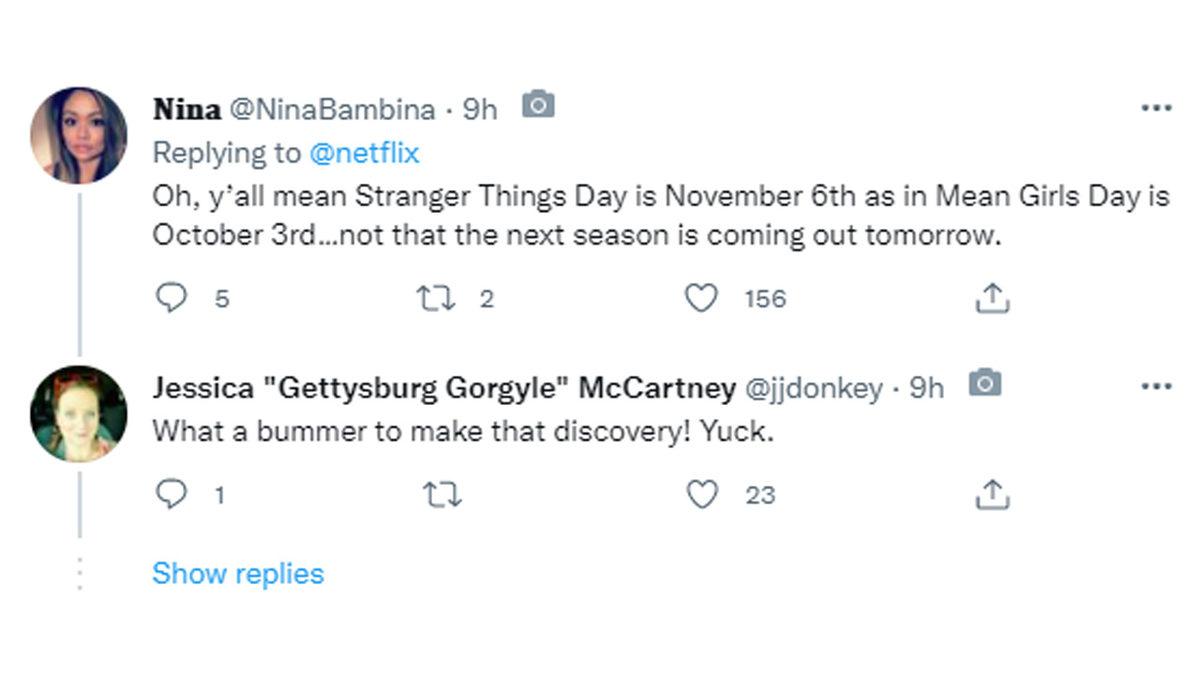Reply to Jessica McCartney's tweet
The width and height of the screenshot is (1200, 675).
173,494
